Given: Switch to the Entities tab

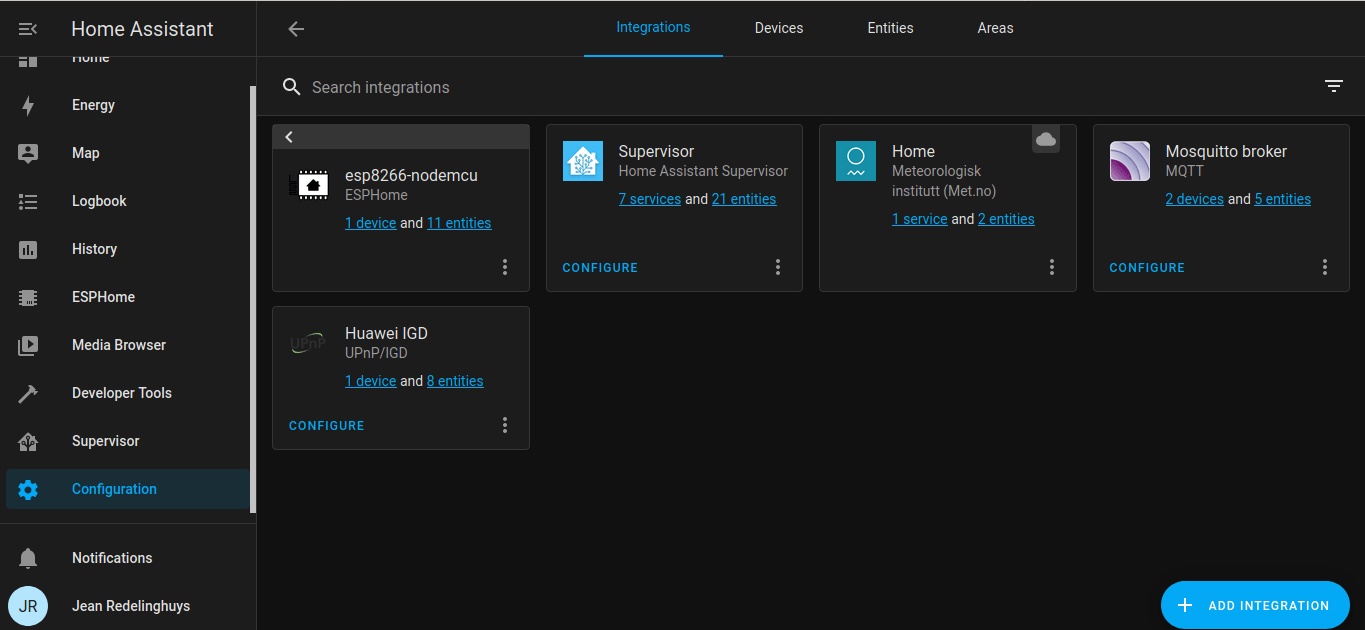Looking at the screenshot, I should [890, 28].
